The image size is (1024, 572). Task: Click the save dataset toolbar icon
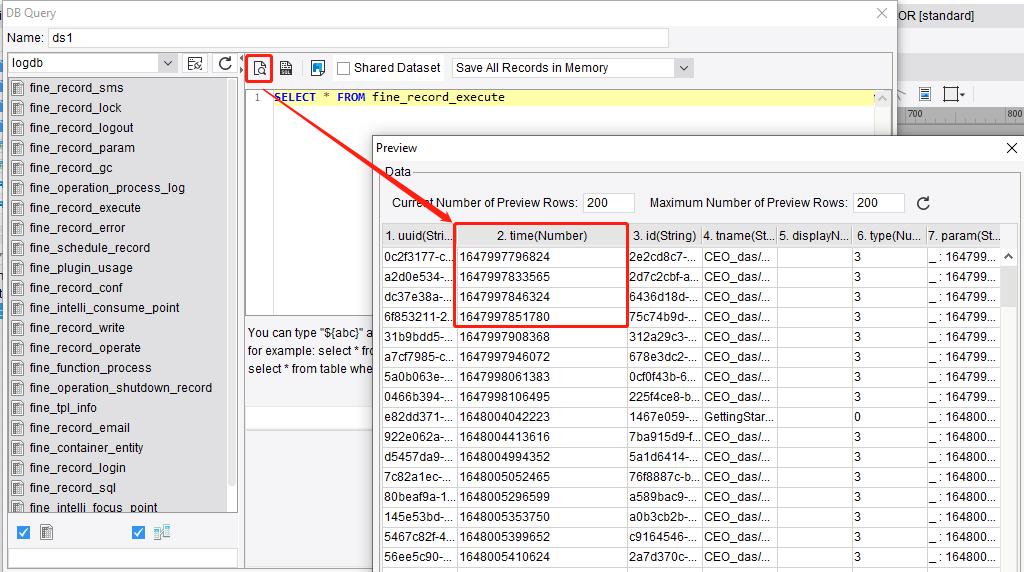coord(317,68)
